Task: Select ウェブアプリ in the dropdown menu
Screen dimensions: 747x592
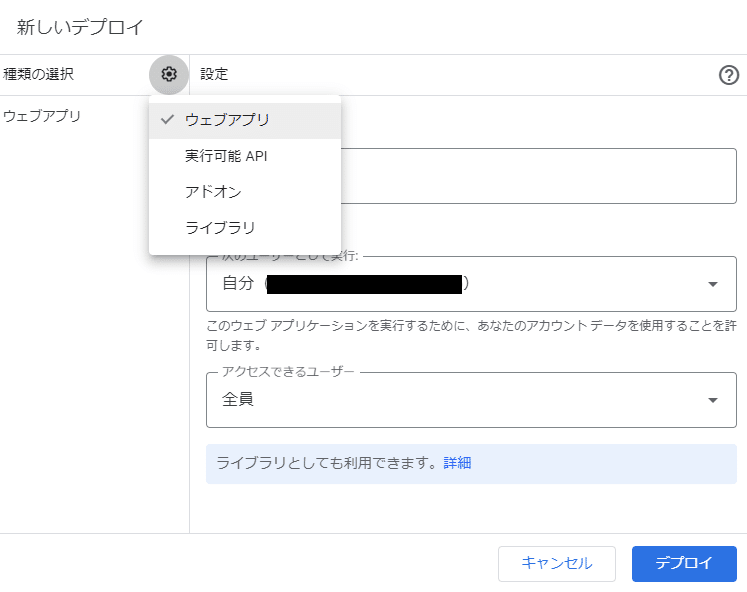Action: [x=245, y=120]
